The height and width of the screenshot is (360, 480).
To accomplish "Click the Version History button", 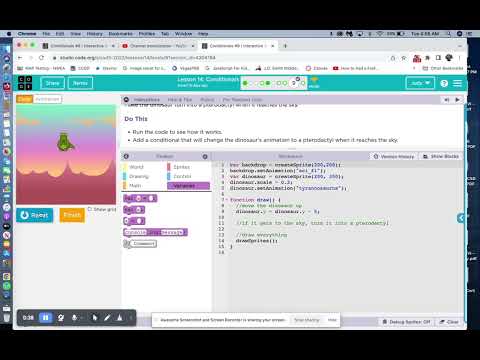I will (x=393, y=156).
